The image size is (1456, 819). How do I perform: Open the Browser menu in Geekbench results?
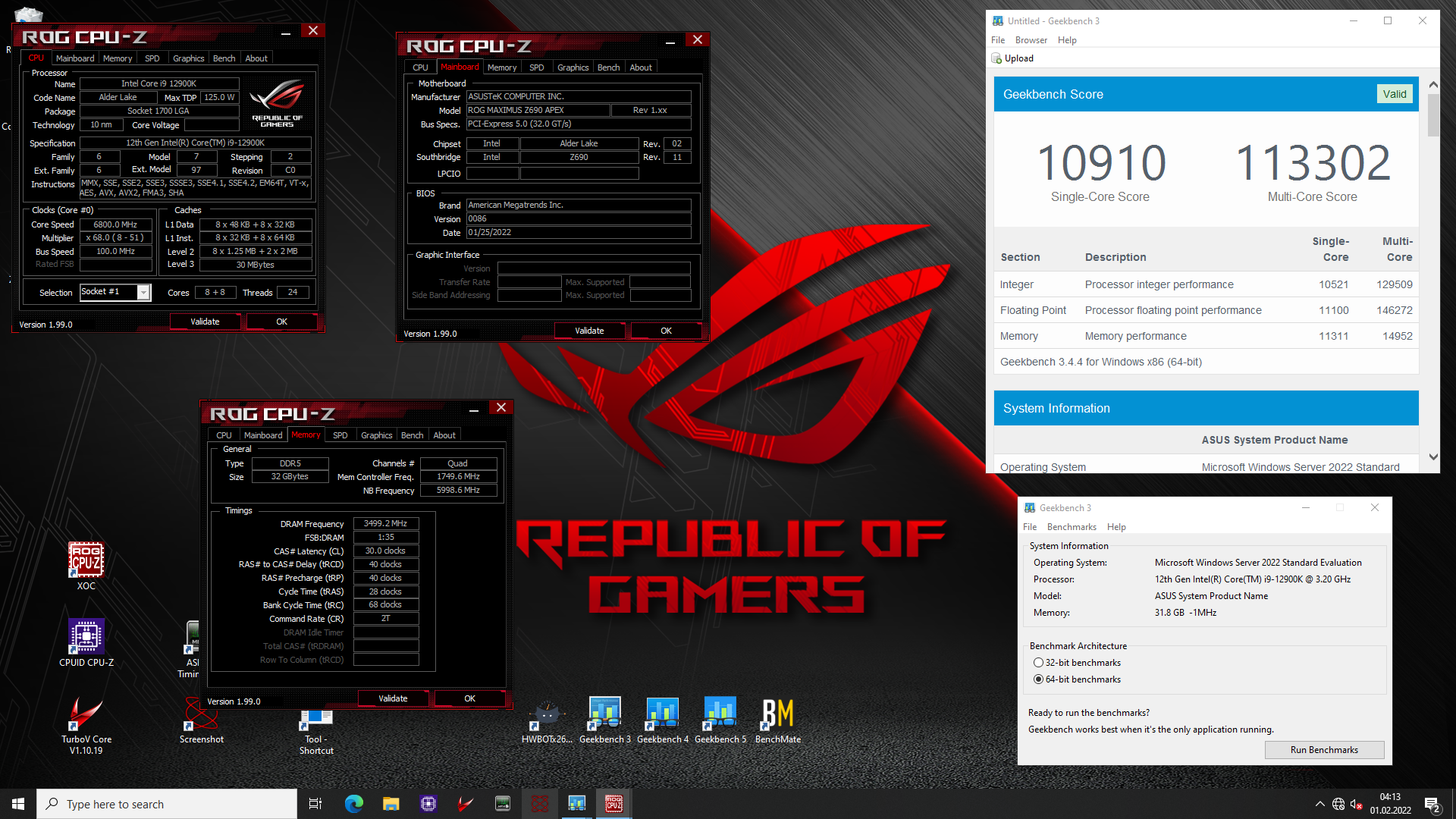click(1031, 40)
